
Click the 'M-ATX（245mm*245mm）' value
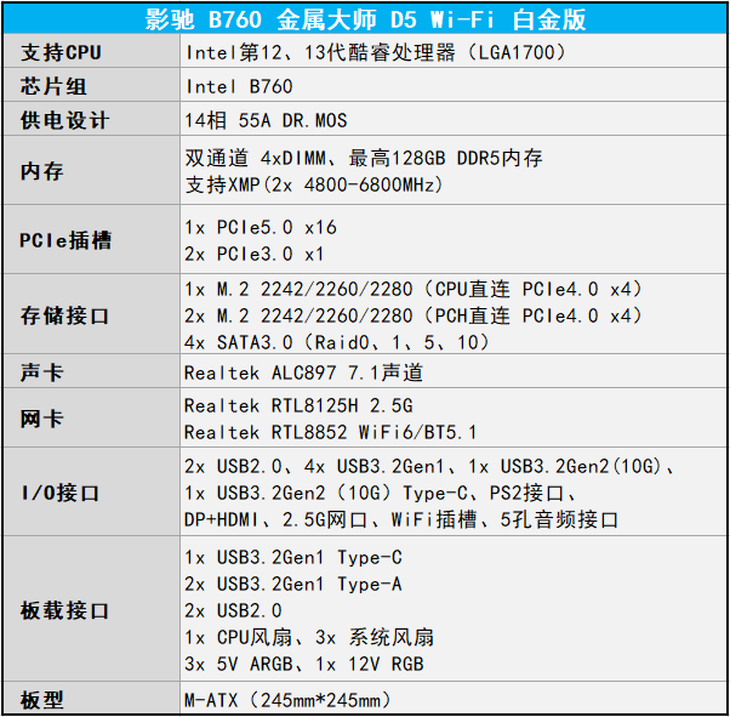(289, 700)
